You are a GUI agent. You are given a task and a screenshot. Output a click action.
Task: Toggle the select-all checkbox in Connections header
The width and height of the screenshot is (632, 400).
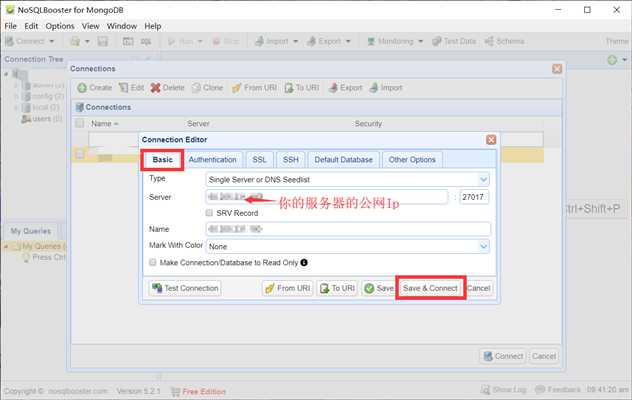click(x=80, y=123)
